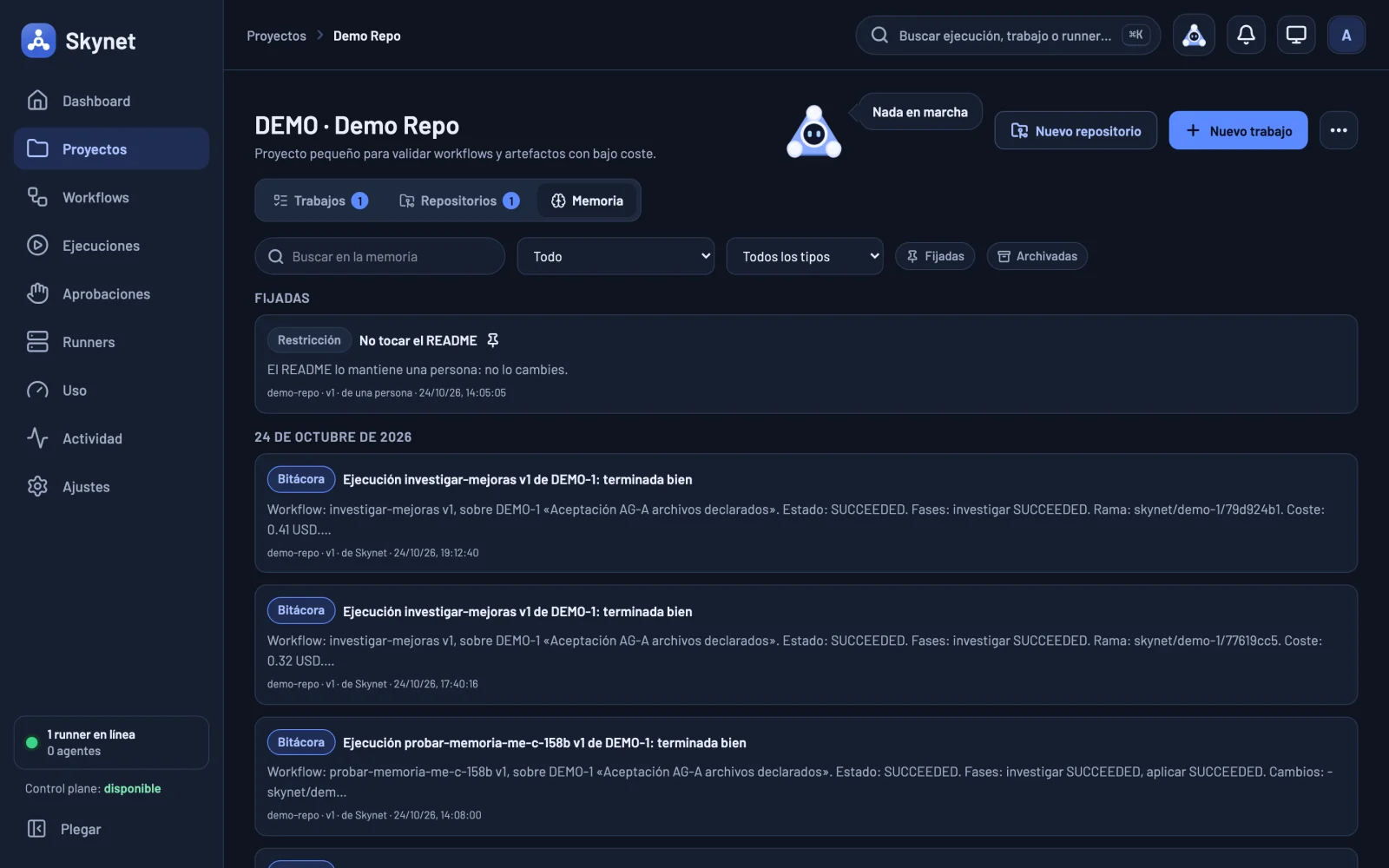Open the Uso usage page
Screen dimensions: 1389x868
coord(111,390)
